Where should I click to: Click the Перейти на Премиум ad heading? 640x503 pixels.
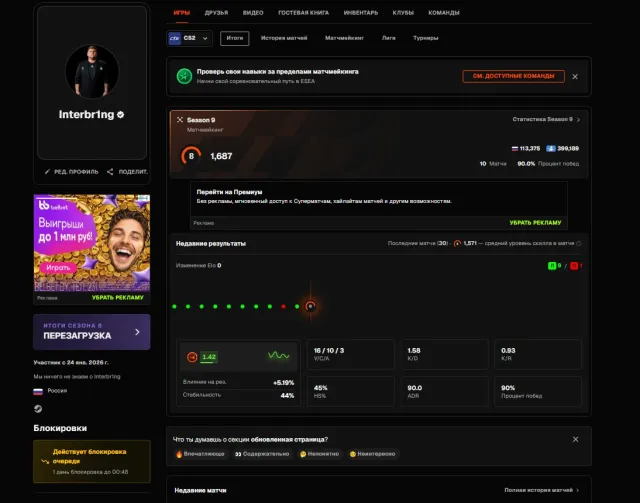(229, 192)
